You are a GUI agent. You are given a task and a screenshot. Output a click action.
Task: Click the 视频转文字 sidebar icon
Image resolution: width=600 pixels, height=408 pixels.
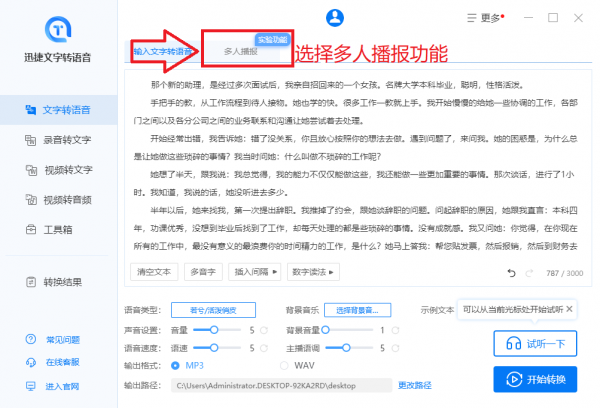[31, 170]
